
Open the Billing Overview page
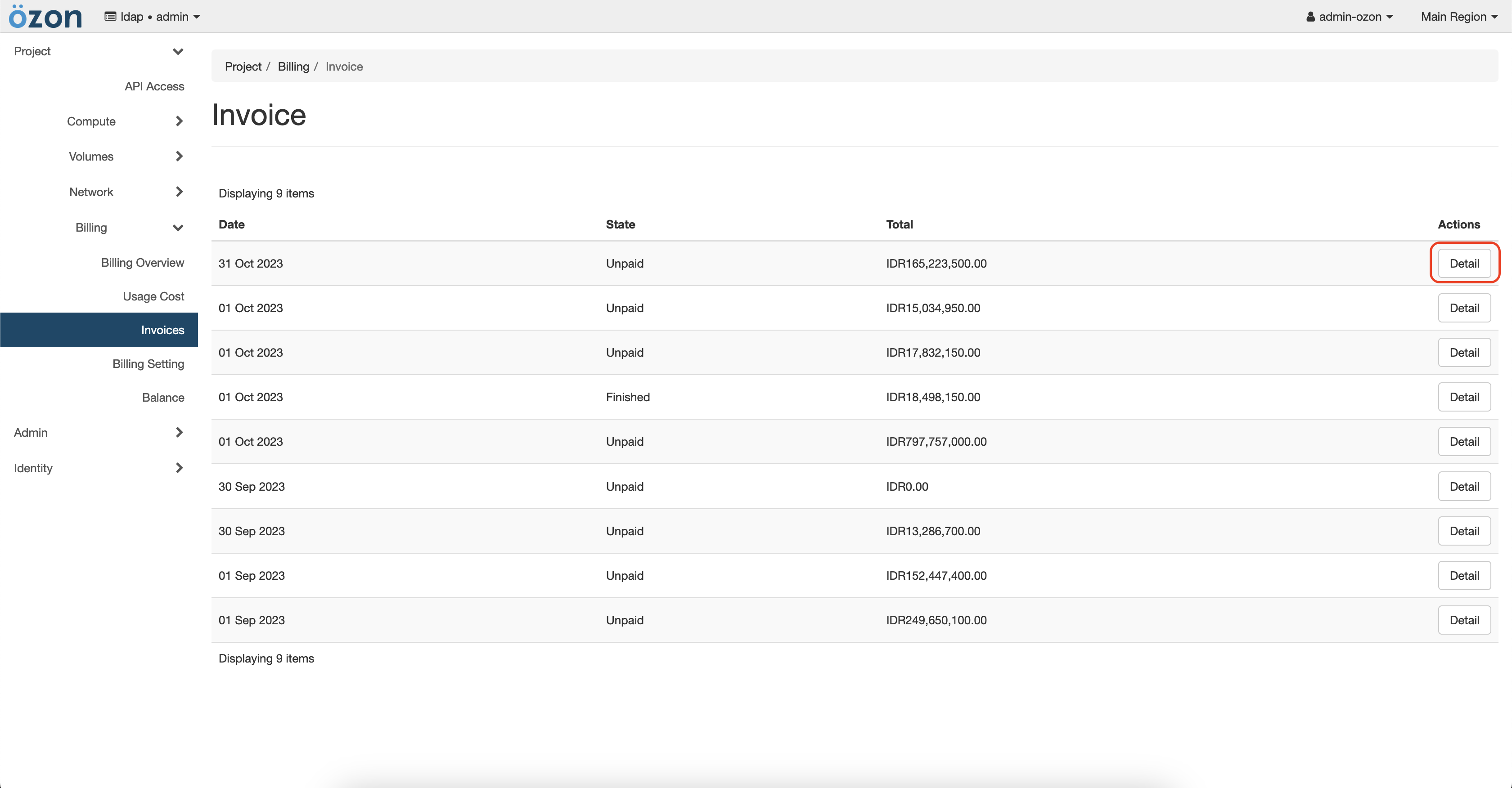[x=142, y=262]
